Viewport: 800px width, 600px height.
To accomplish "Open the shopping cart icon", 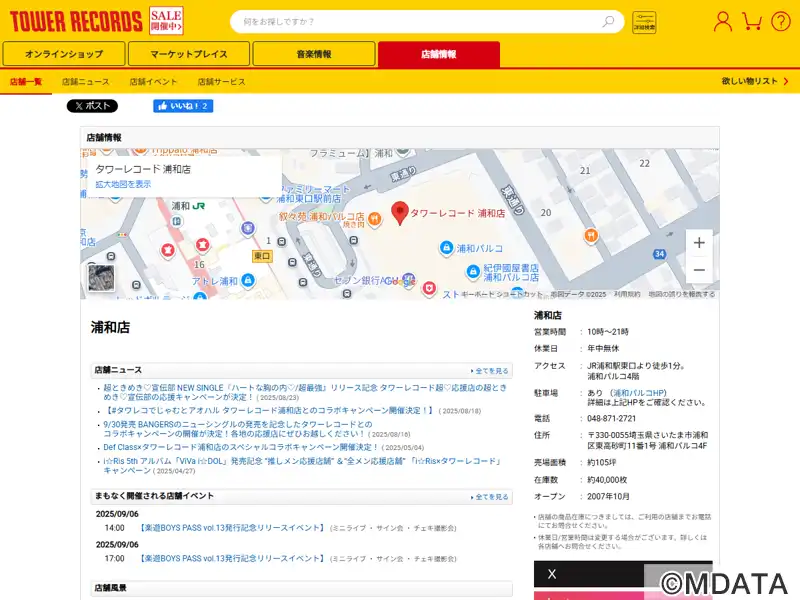I will click(x=752, y=21).
